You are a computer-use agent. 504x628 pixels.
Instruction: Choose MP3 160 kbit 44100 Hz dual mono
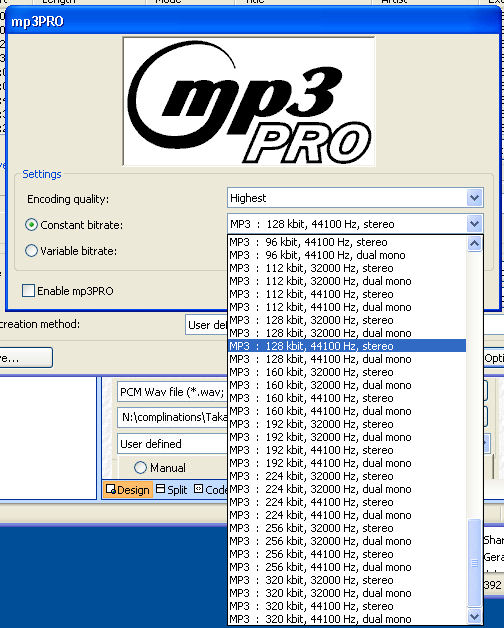point(347,411)
